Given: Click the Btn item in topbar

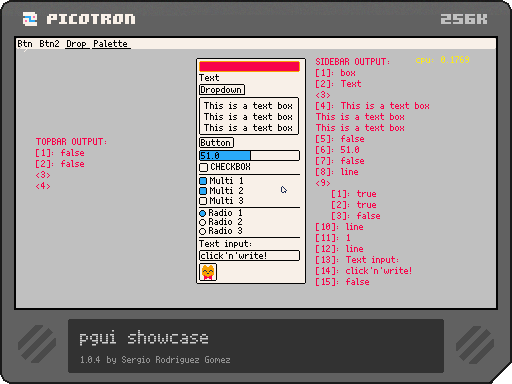Looking at the screenshot, I should tap(25, 44).
